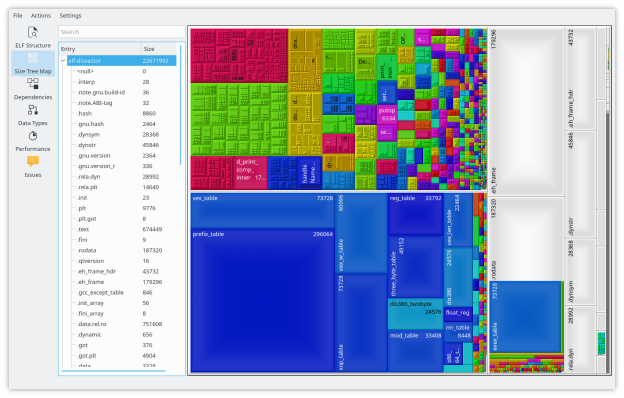Open the Actions menu
624x398 pixels.
coord(41,16)
